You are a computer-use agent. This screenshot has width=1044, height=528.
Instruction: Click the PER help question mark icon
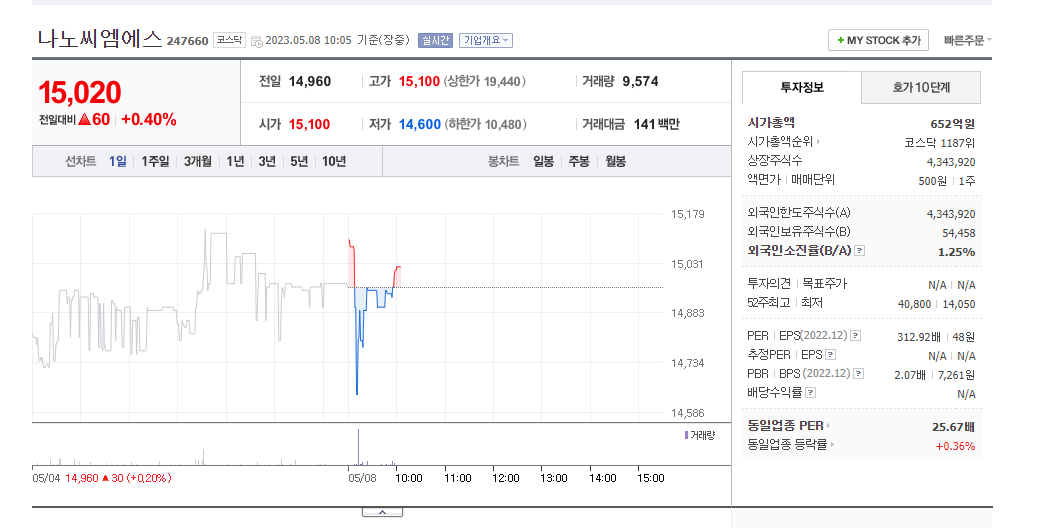coord(856,336)
